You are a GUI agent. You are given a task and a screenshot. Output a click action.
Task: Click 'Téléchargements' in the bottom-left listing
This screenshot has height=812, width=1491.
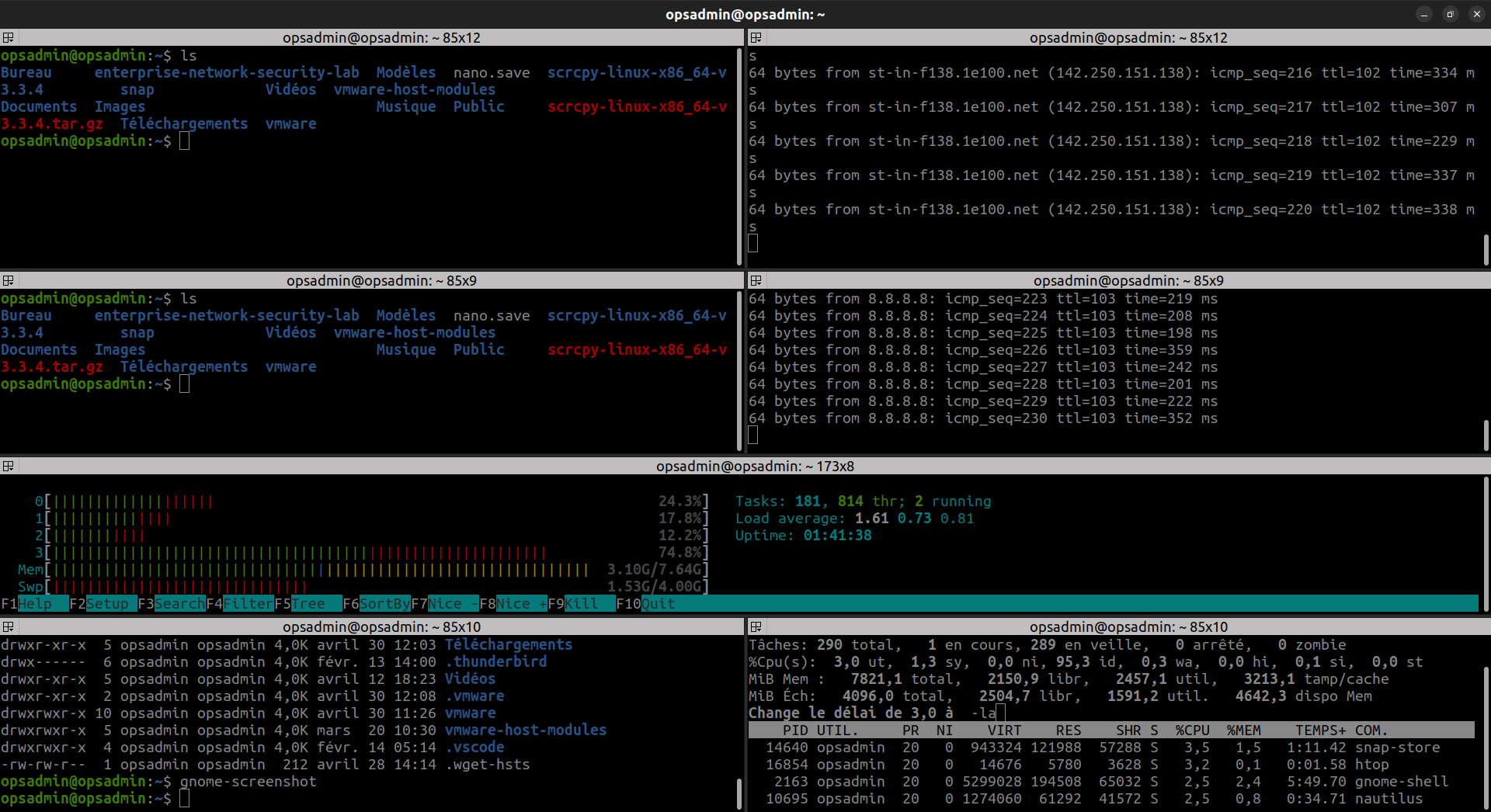tap(508, 644)
